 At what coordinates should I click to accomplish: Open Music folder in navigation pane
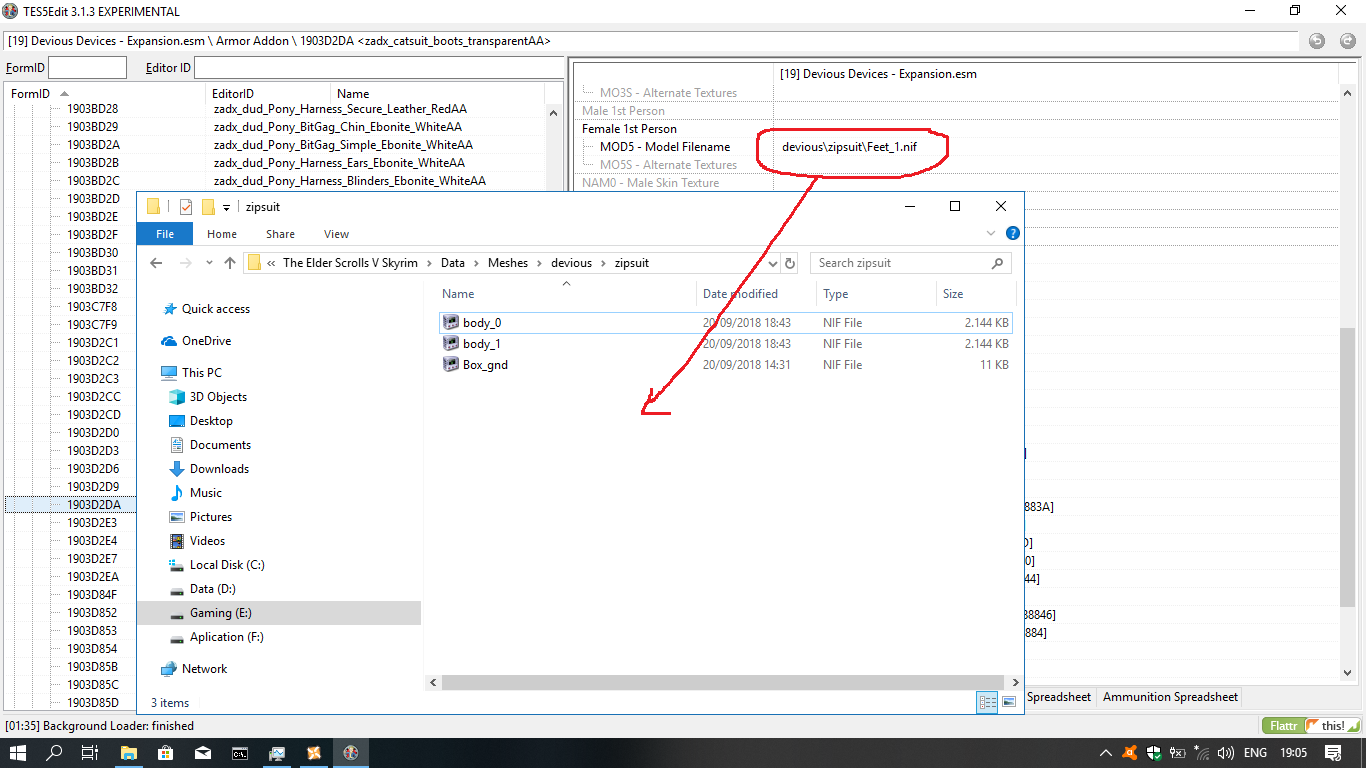[205, 493]
